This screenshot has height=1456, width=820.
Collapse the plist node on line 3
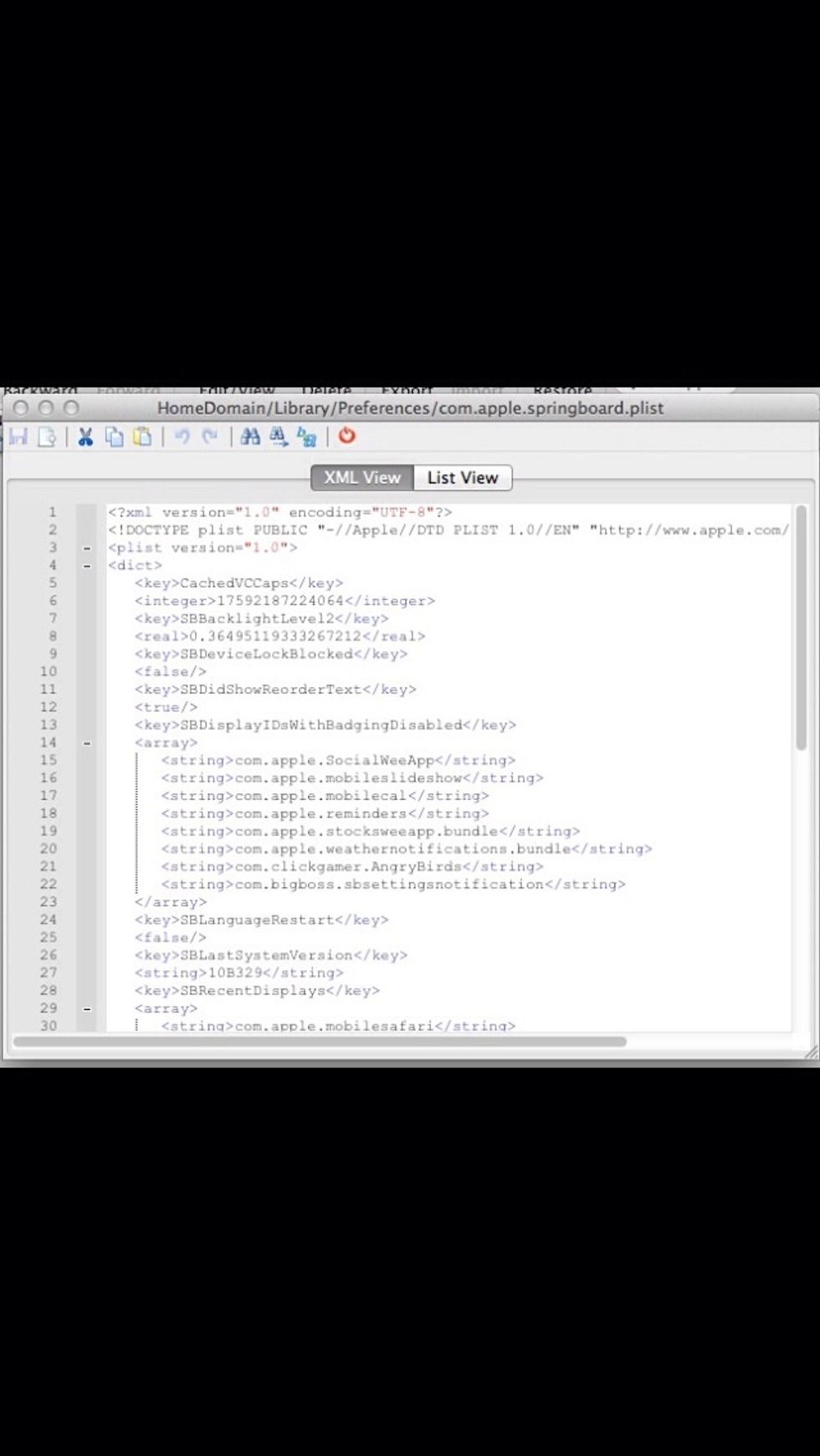(x=86, y=548)
